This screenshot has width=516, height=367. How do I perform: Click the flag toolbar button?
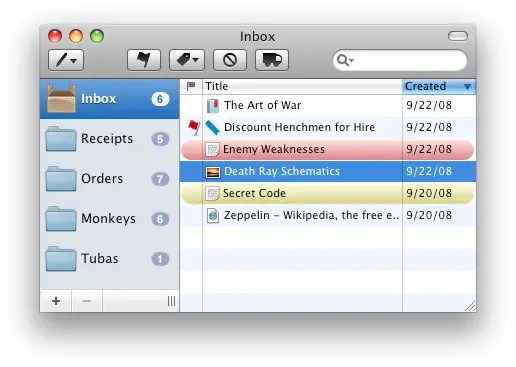(144, 60)
